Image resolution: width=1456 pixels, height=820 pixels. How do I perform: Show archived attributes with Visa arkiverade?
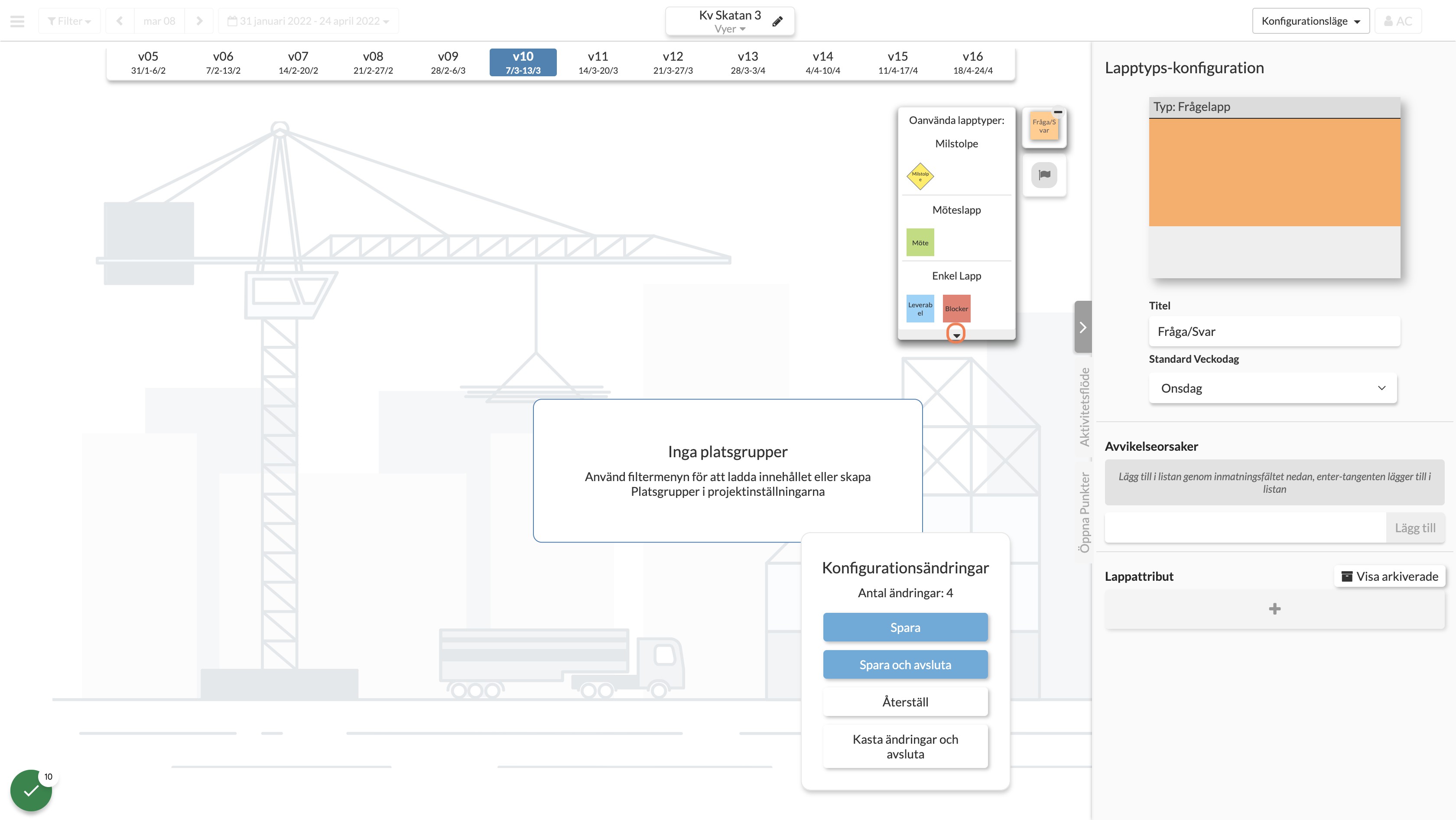coord(1390,576)
